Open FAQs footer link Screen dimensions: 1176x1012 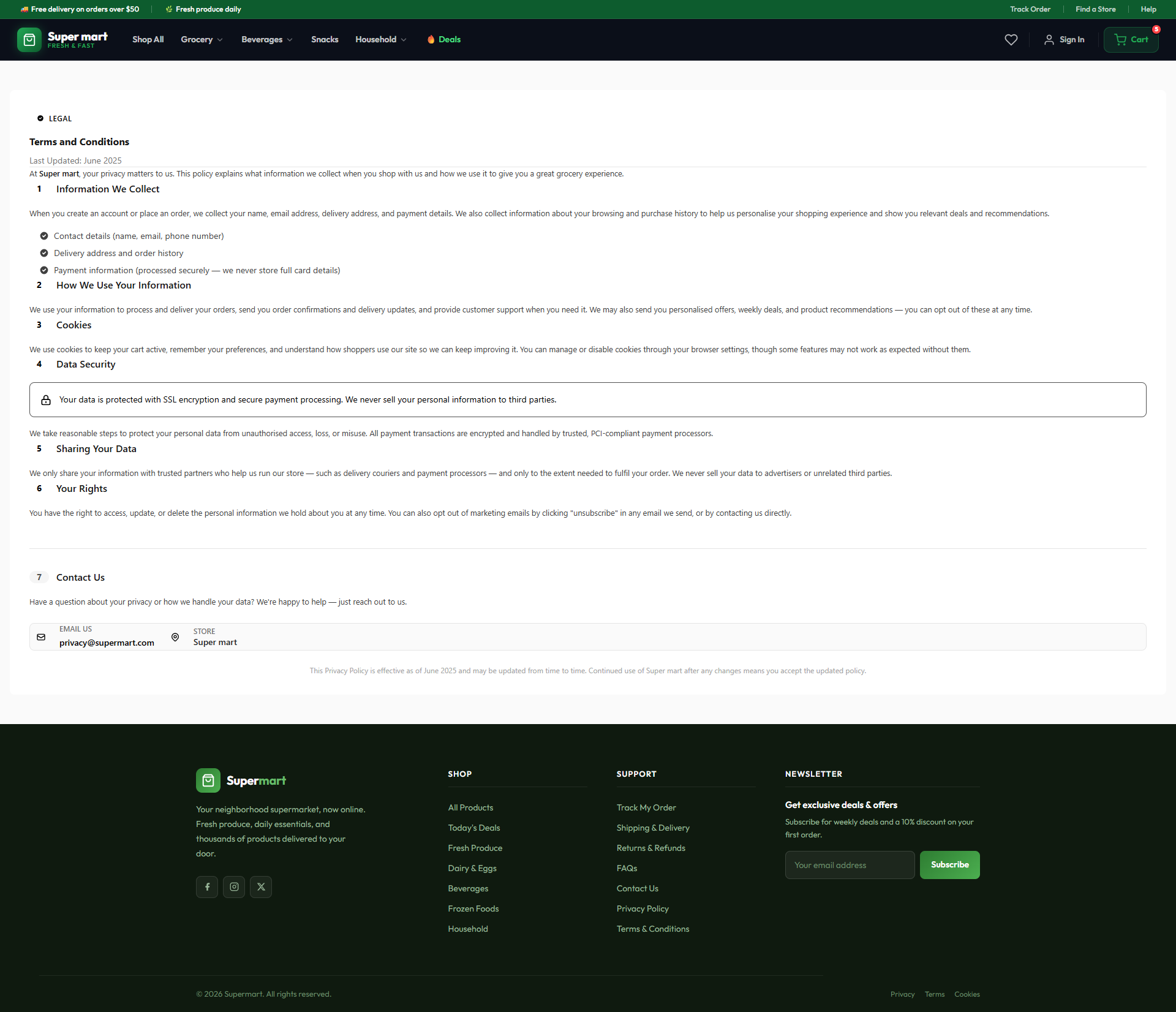click(627, 868)
